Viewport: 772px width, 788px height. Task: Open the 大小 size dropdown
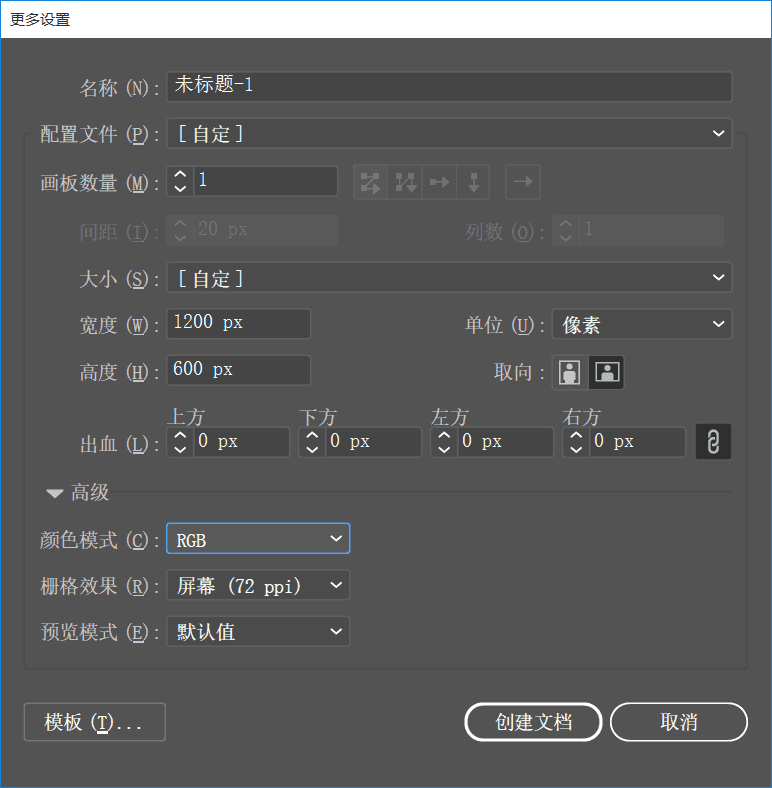(x=449, y=277)
